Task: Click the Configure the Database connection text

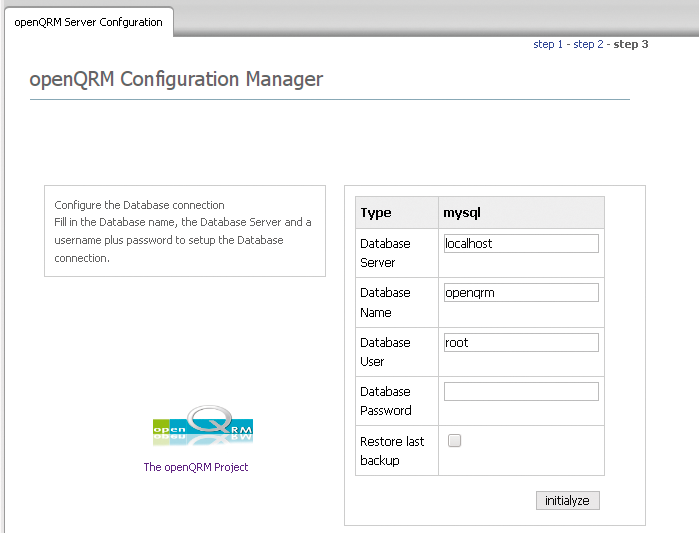Action: click(139, 205)
